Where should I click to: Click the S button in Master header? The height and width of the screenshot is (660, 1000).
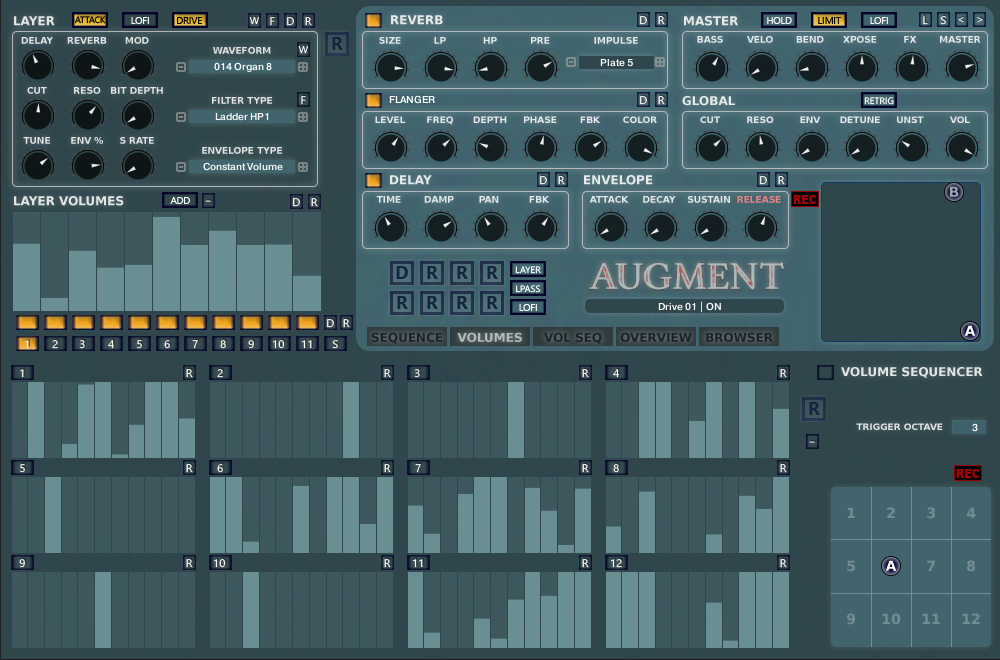point(943,20)
